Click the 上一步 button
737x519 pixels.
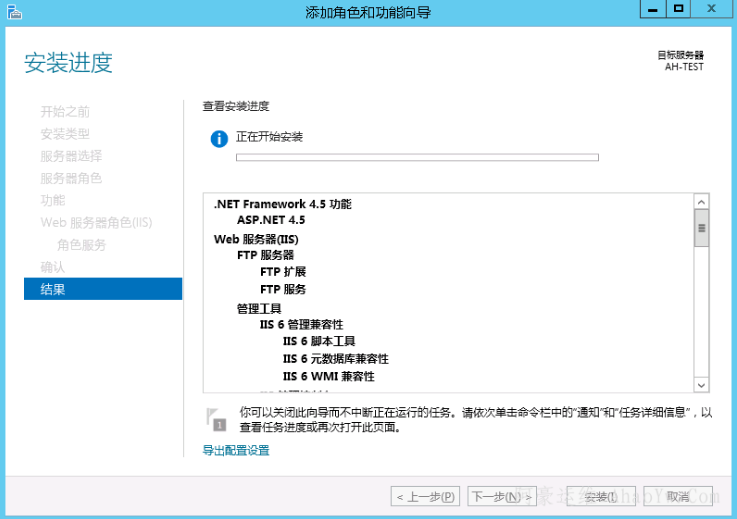[x=425, y=496]
